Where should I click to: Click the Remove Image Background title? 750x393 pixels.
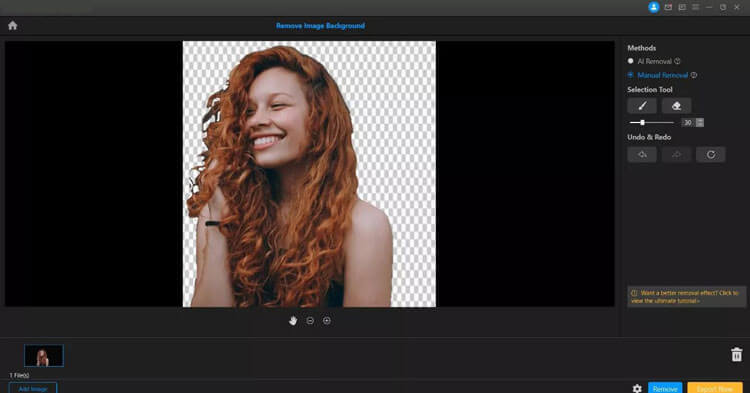click(320, 26)
